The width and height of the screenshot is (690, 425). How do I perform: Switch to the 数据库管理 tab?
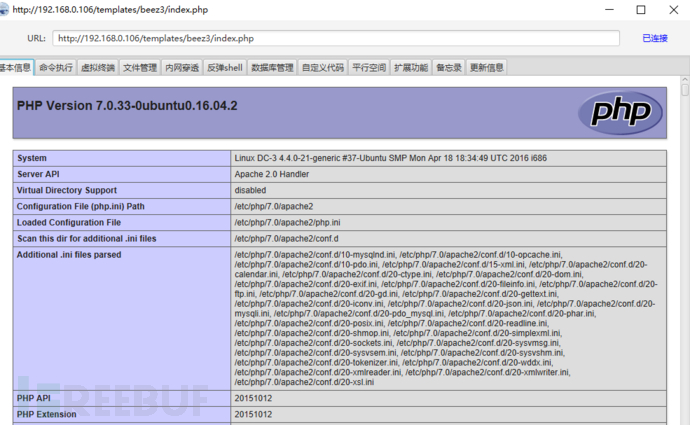pos(272,67)
